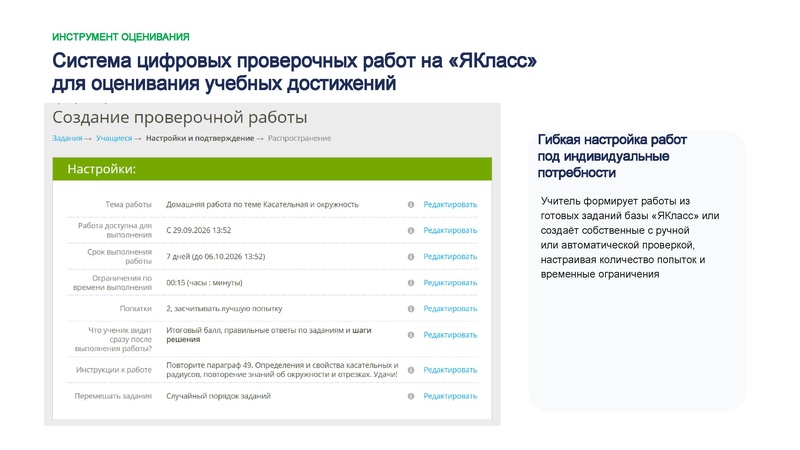
Task: Edit the Перемешать задания setting
Action: 450,396
